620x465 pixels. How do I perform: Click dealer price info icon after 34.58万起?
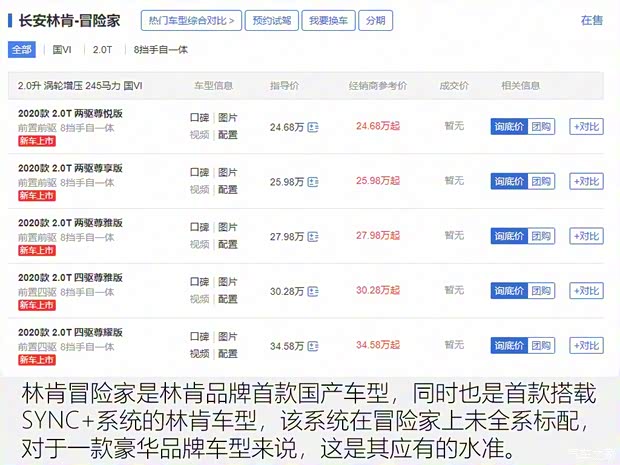(x=395, y=346)
